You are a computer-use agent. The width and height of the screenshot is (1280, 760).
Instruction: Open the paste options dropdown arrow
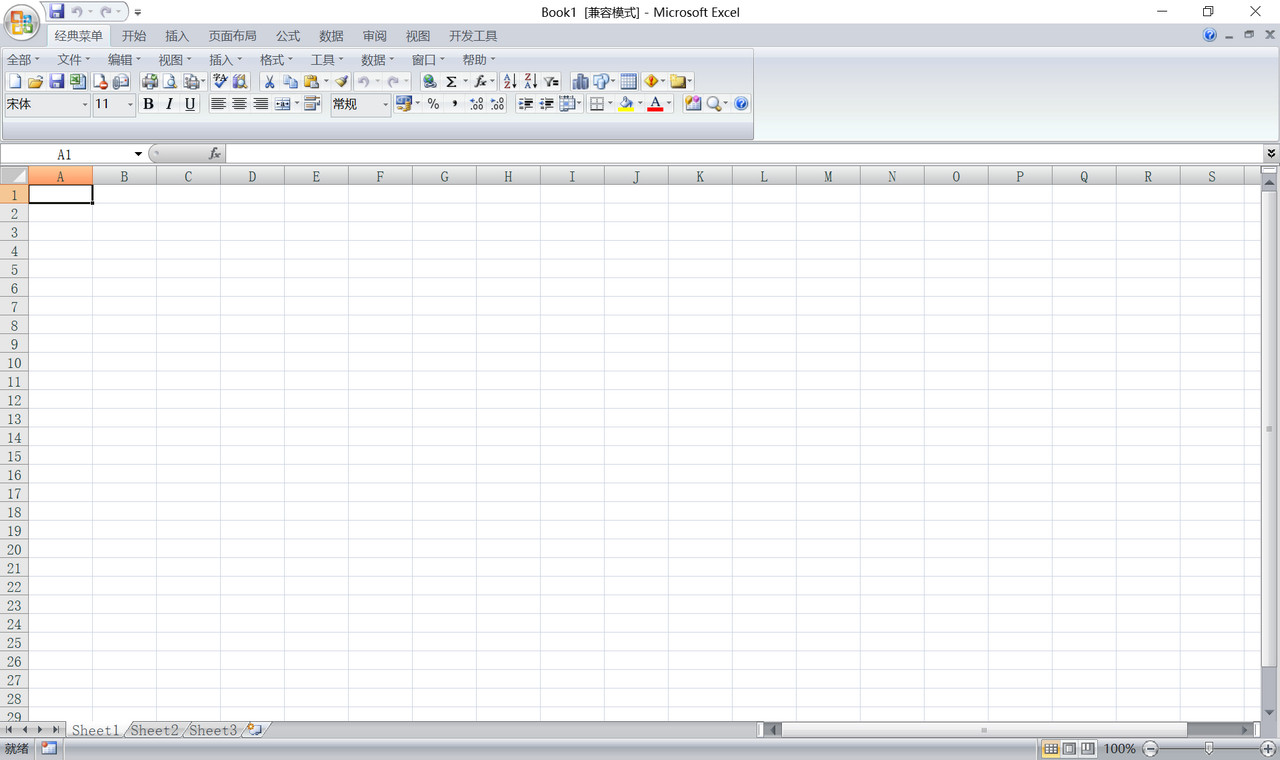click(326, 82)
